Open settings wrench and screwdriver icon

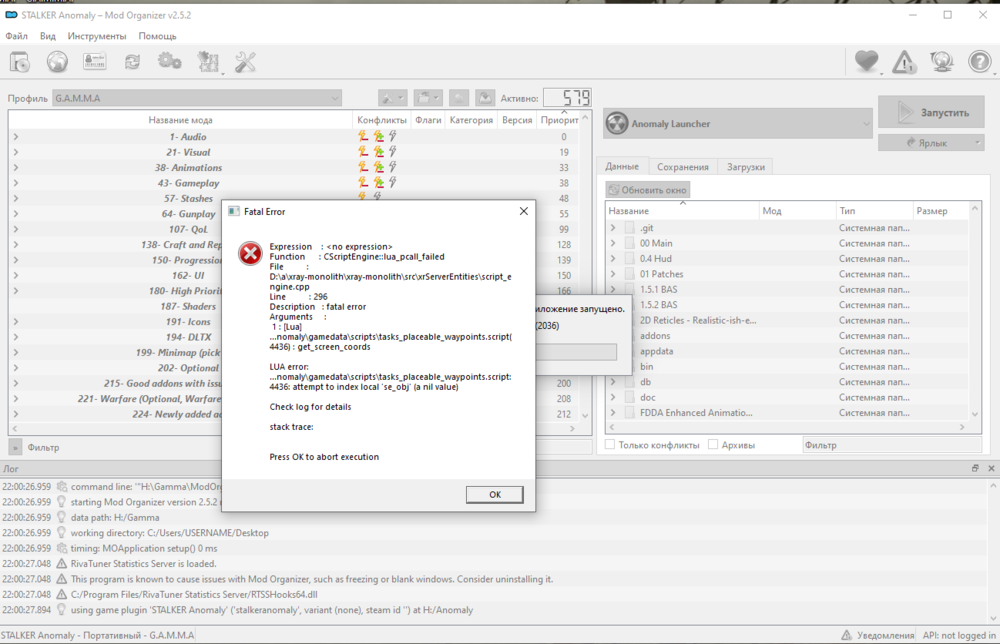(246, 62)
